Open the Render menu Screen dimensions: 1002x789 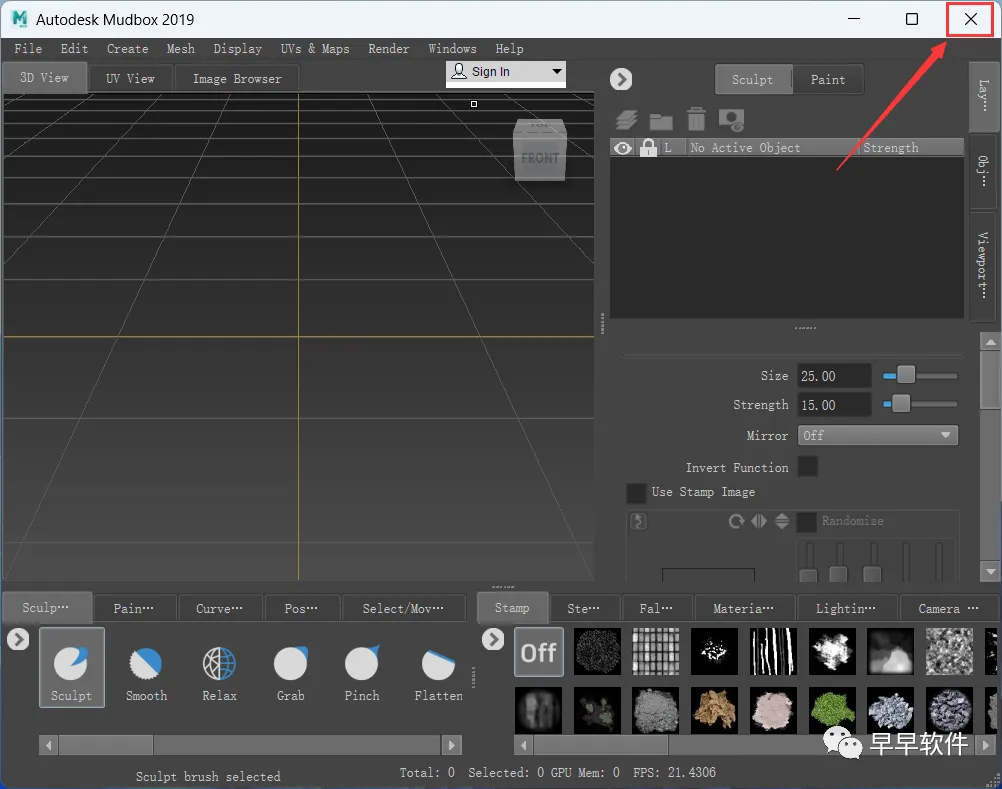389,49
